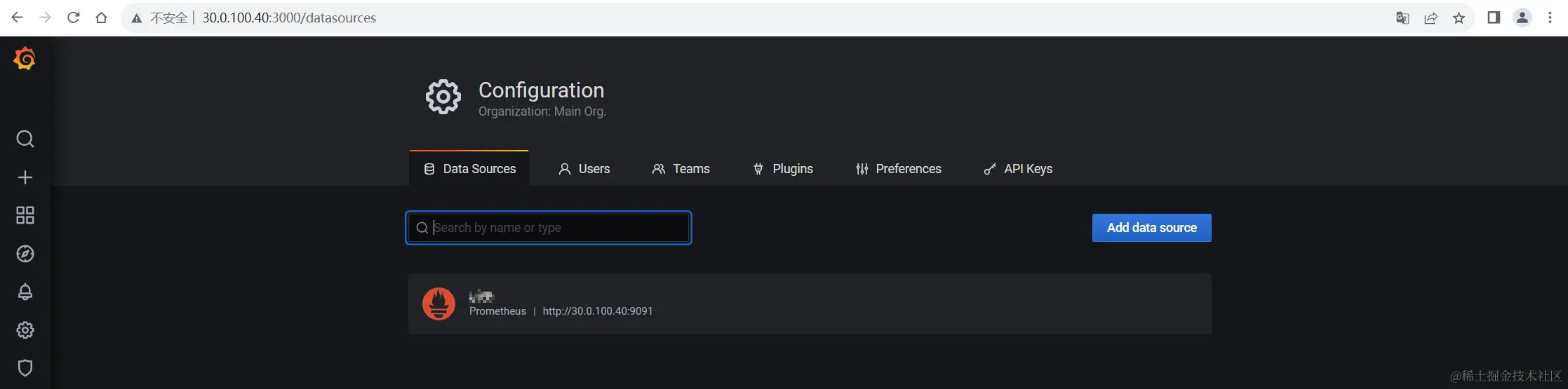Open the Prometheus data source row

[810, 303]
